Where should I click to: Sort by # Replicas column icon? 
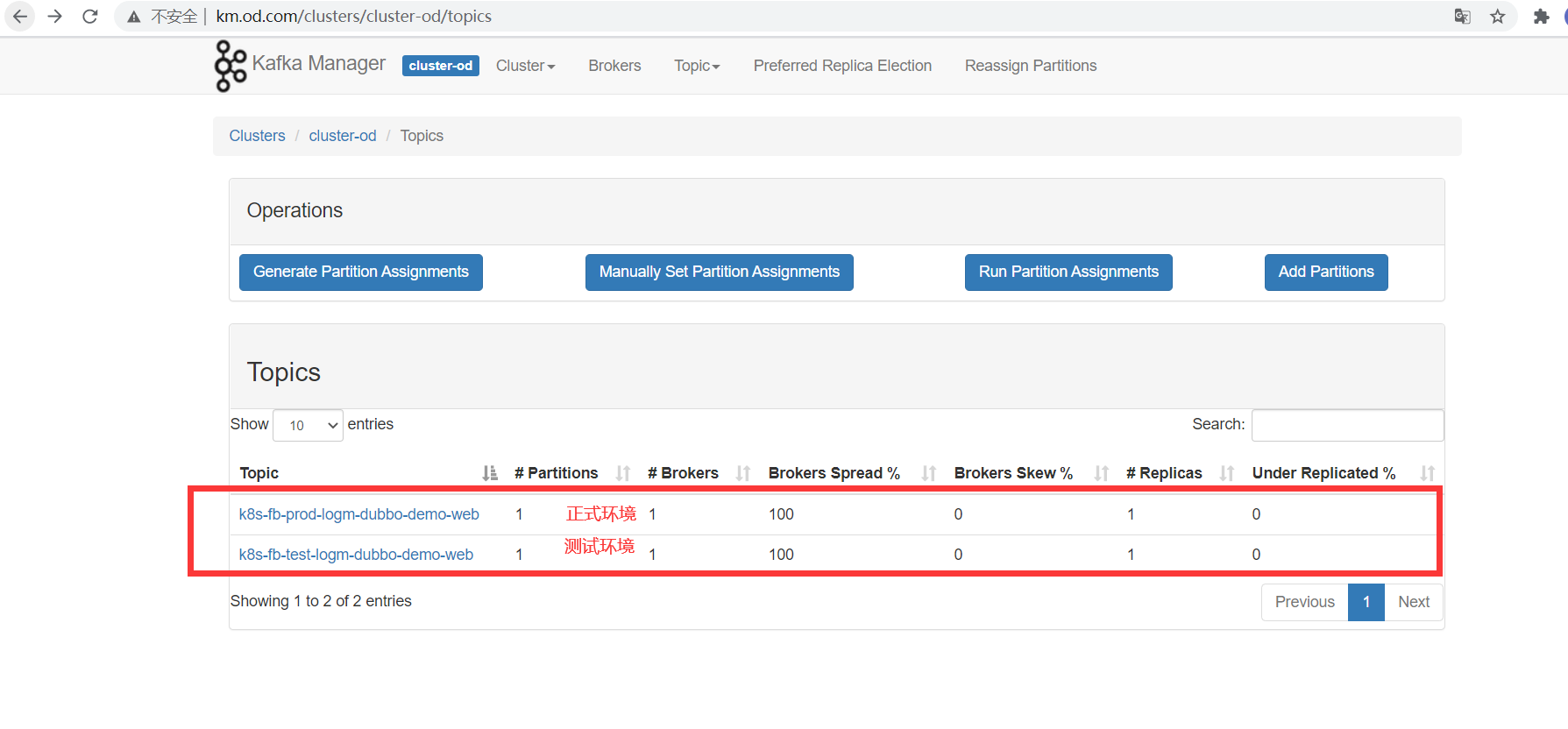(x=1227, y=473)
